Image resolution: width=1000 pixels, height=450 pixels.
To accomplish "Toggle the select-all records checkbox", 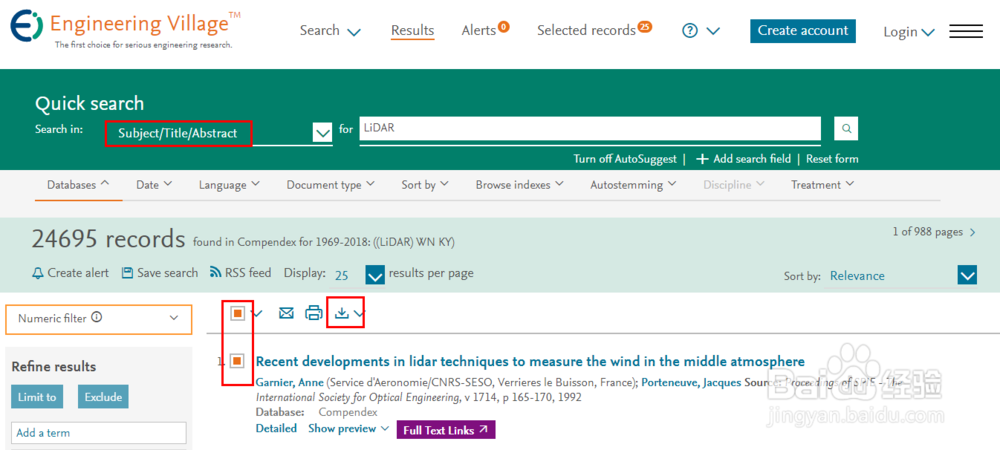I will click(237, 313).
